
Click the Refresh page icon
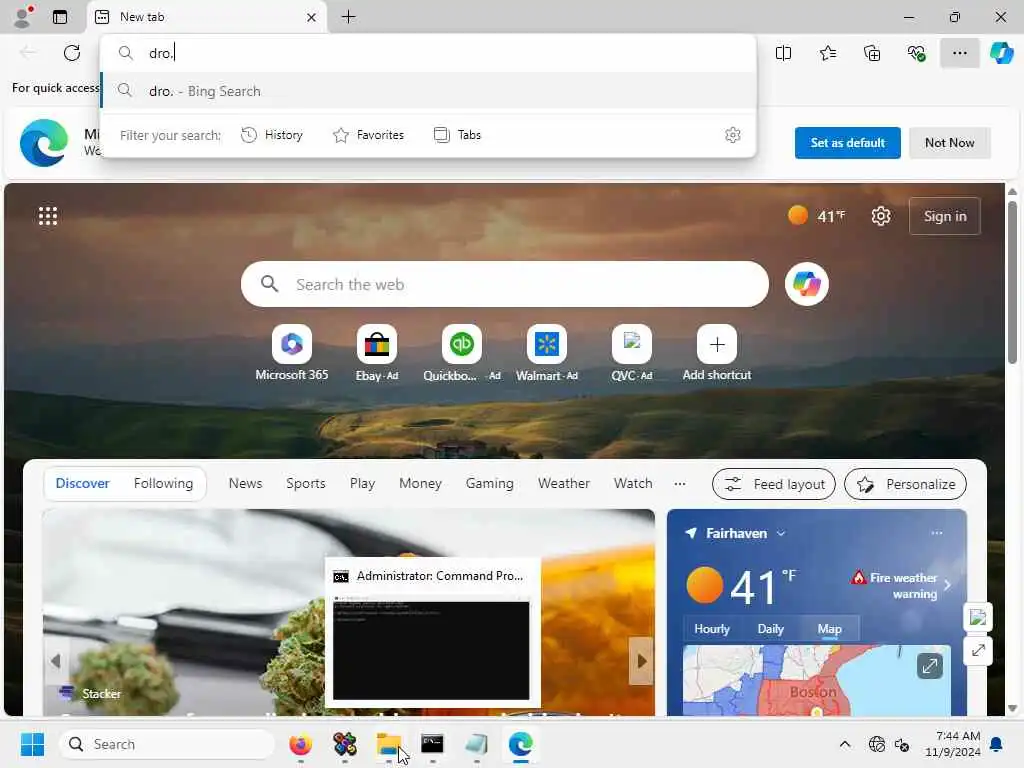72,53
